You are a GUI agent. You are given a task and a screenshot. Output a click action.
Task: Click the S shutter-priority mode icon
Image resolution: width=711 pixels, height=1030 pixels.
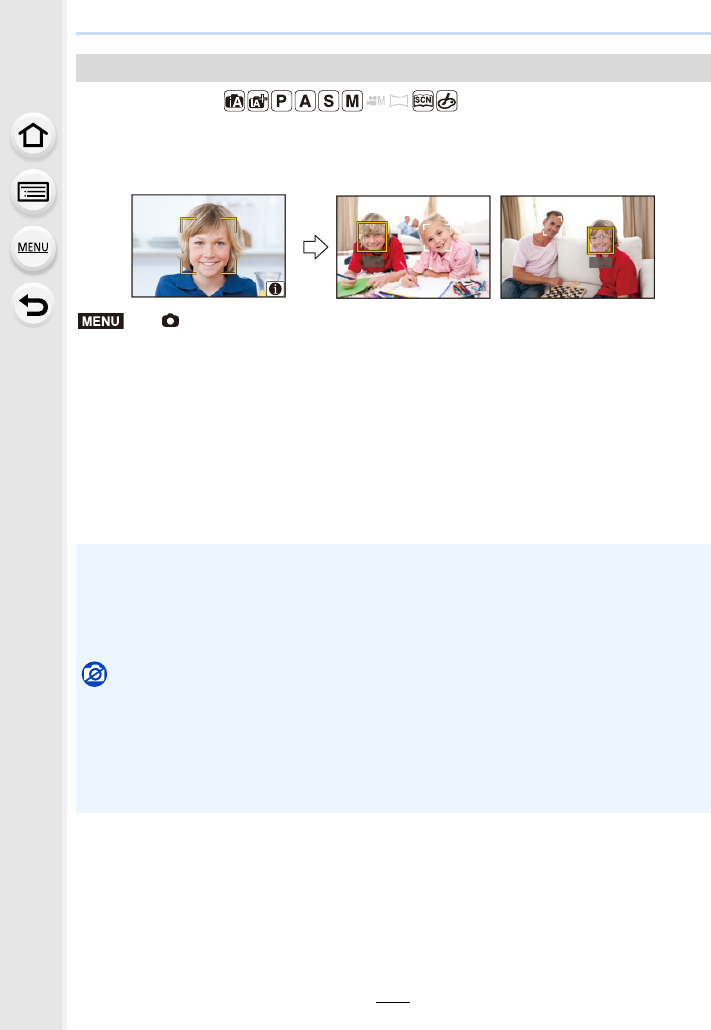(329, 101)
